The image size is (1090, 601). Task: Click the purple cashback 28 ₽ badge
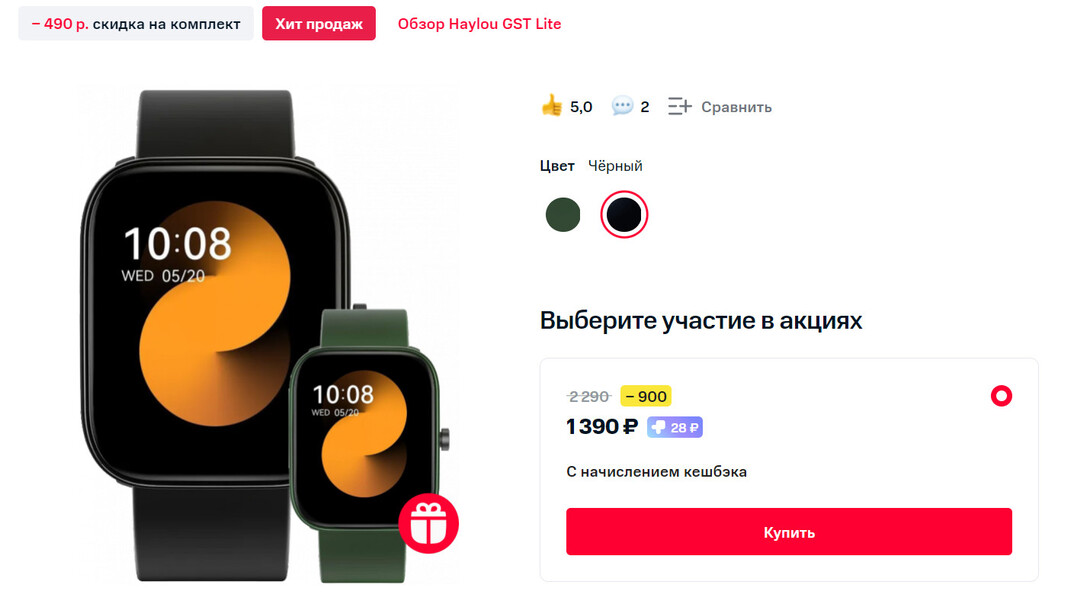click(674, 427)
